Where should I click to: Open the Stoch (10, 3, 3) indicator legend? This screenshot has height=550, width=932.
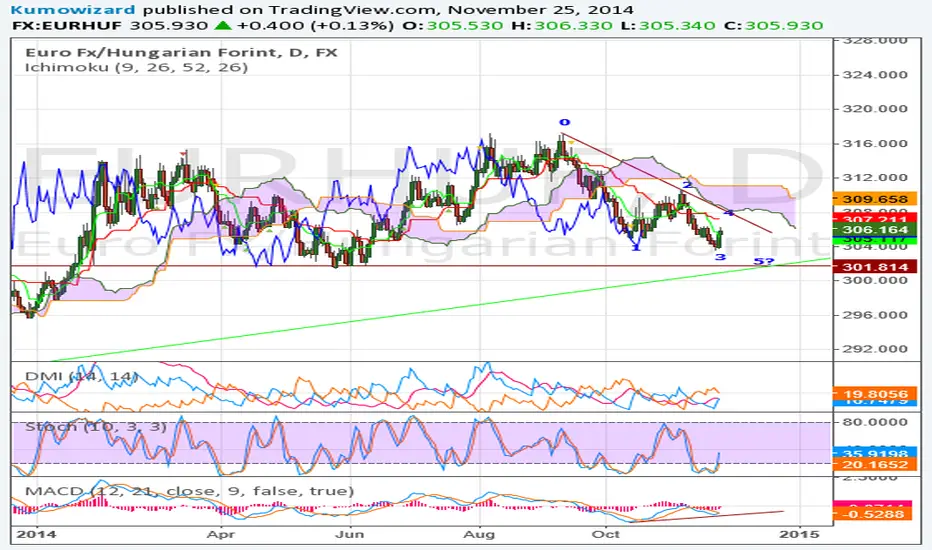pyautogui.click(x=96, y=426)
